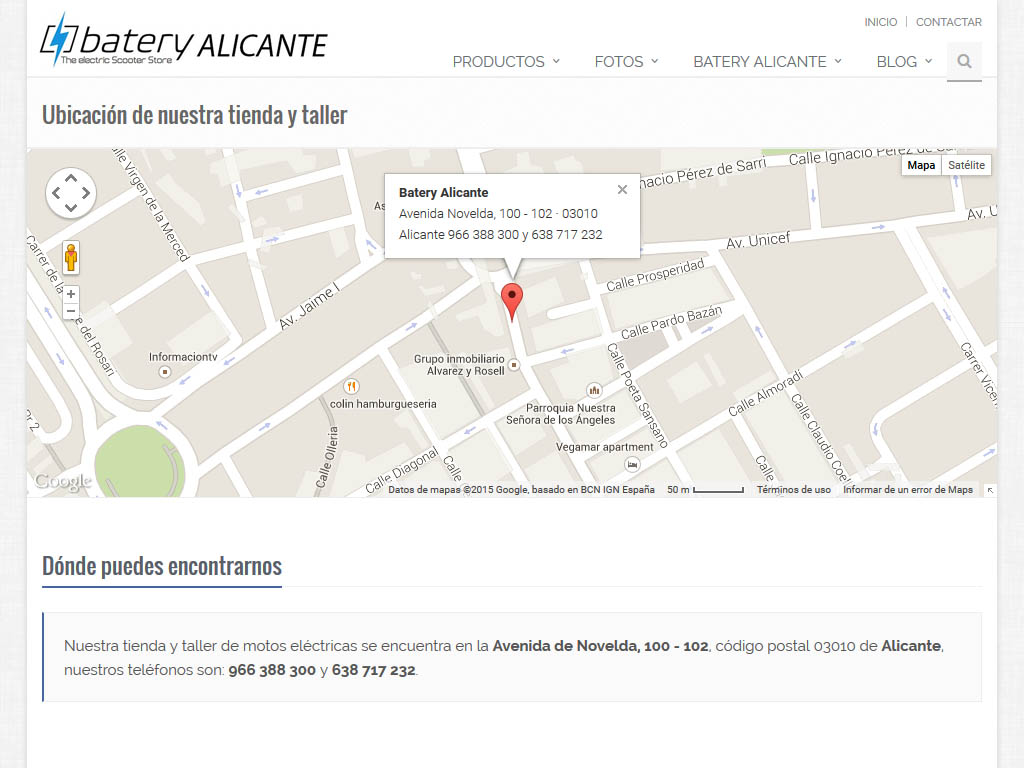Close the Batery Alicante info window

tap(622, 189)
